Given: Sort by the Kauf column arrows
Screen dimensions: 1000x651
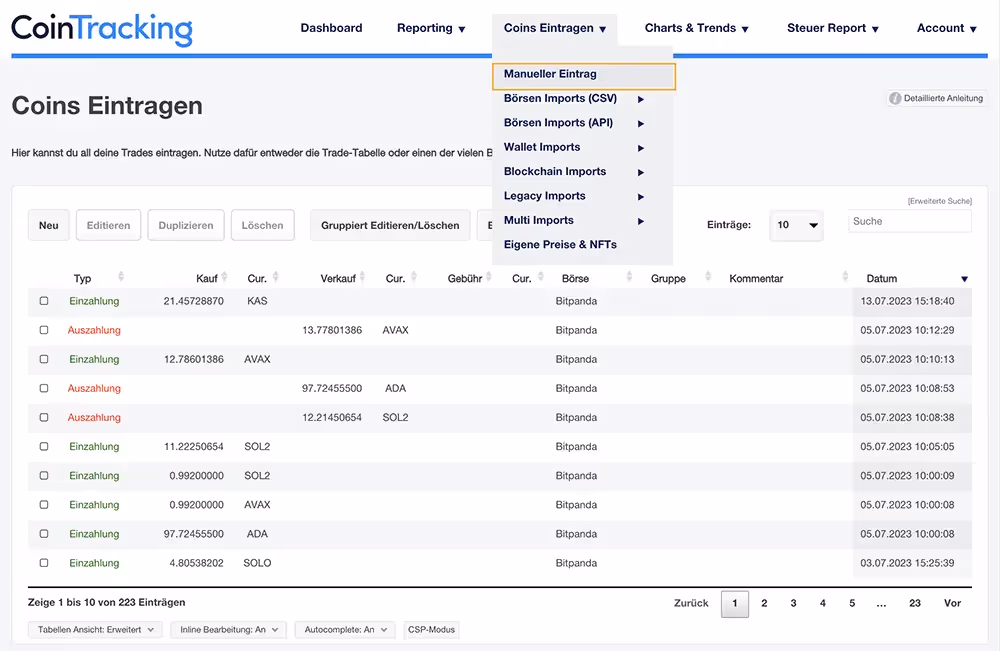Looking at the screenshot, I should click(x=224, y=277).
